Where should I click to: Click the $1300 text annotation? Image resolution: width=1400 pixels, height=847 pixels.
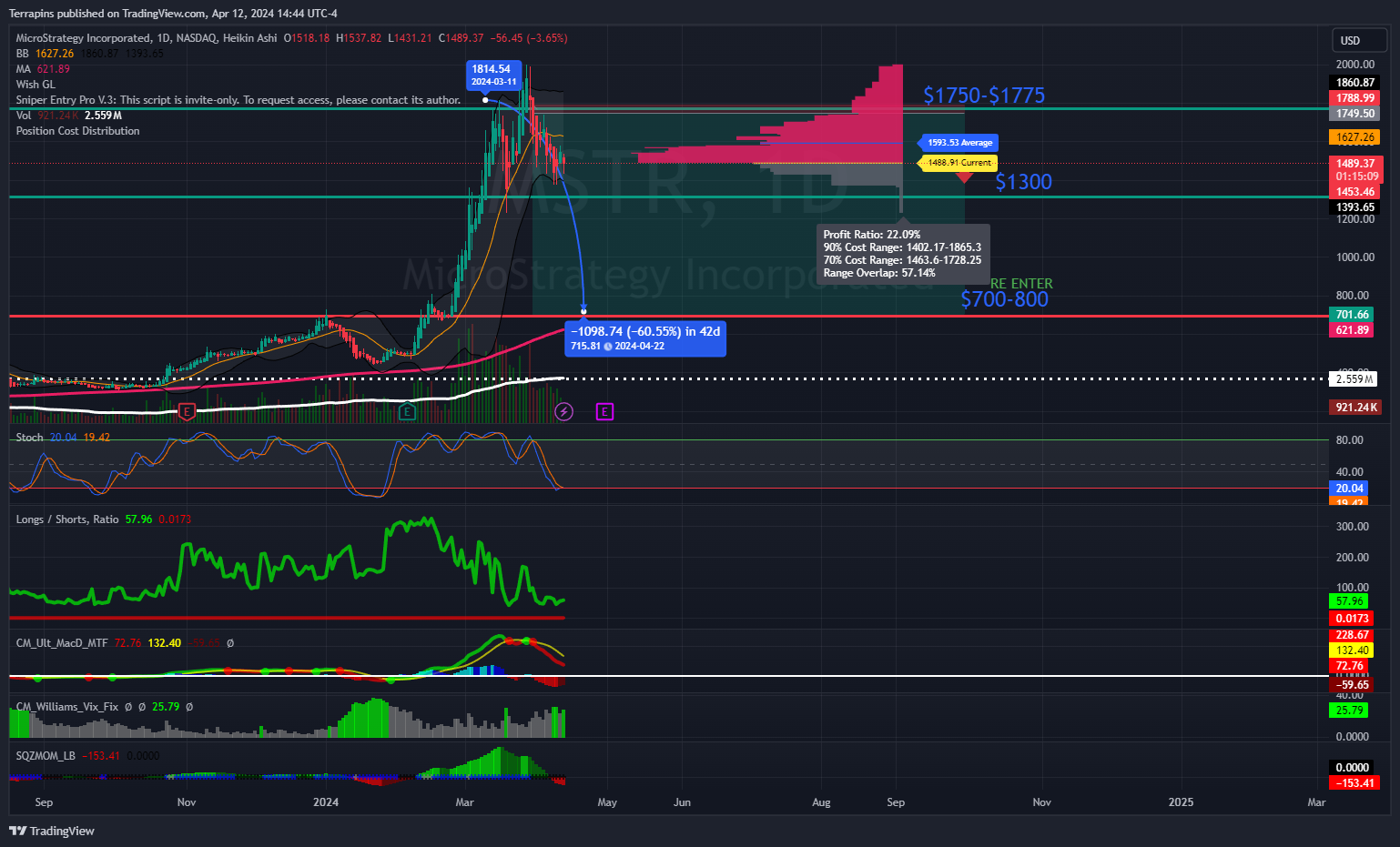(x=1023, y=182)
